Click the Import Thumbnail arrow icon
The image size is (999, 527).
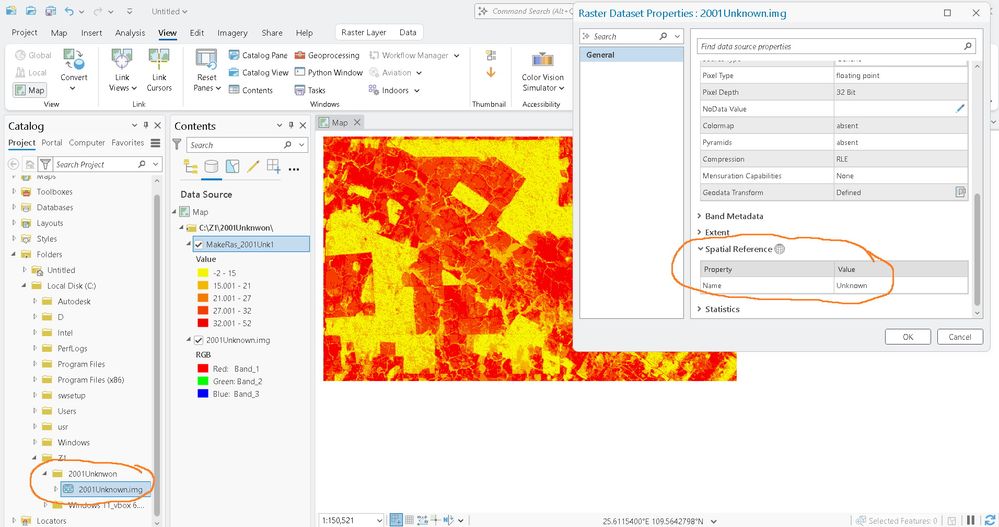pyautogui.click(x=491, y=73)
